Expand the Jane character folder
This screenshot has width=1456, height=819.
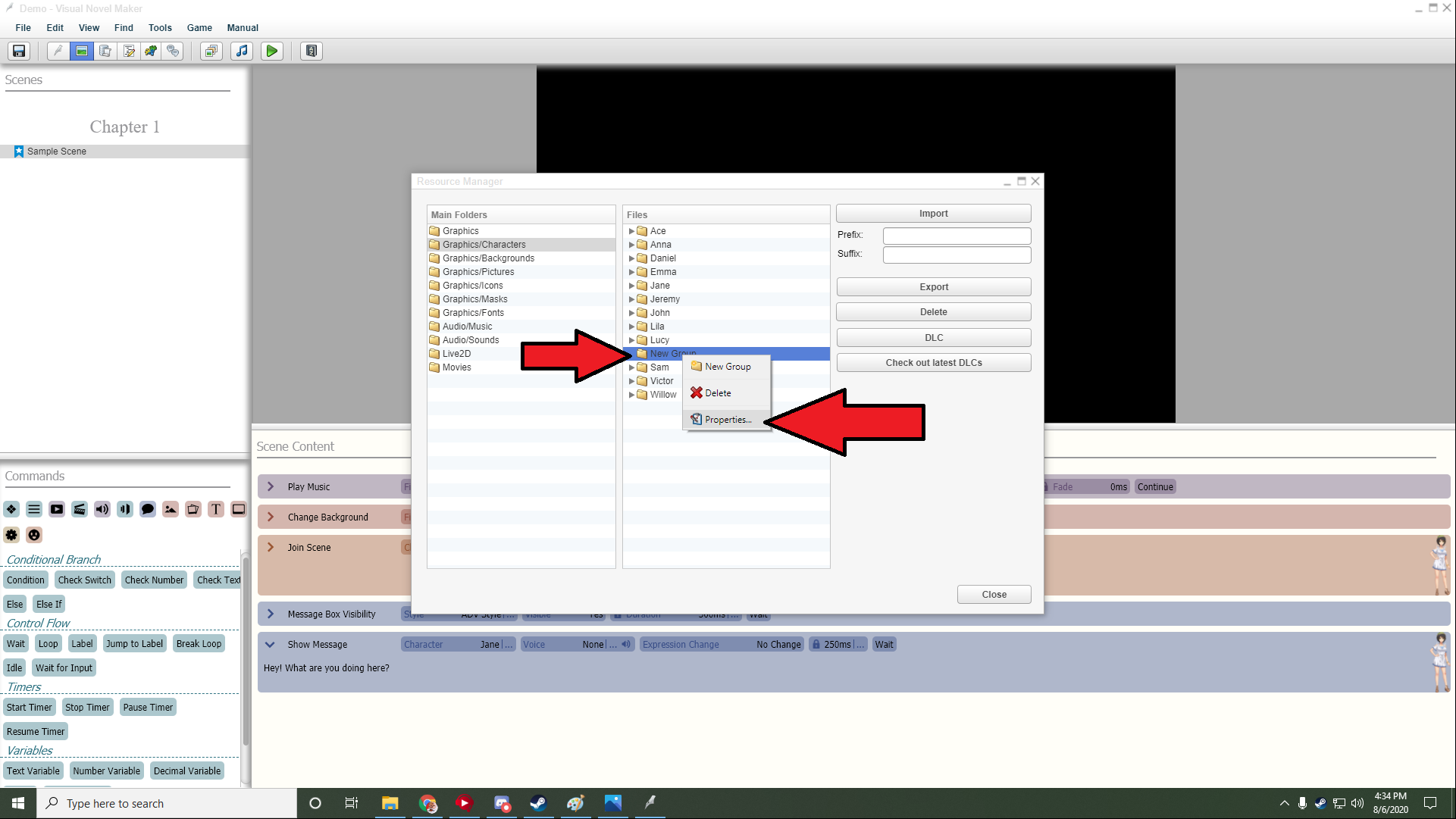point(631,286)
